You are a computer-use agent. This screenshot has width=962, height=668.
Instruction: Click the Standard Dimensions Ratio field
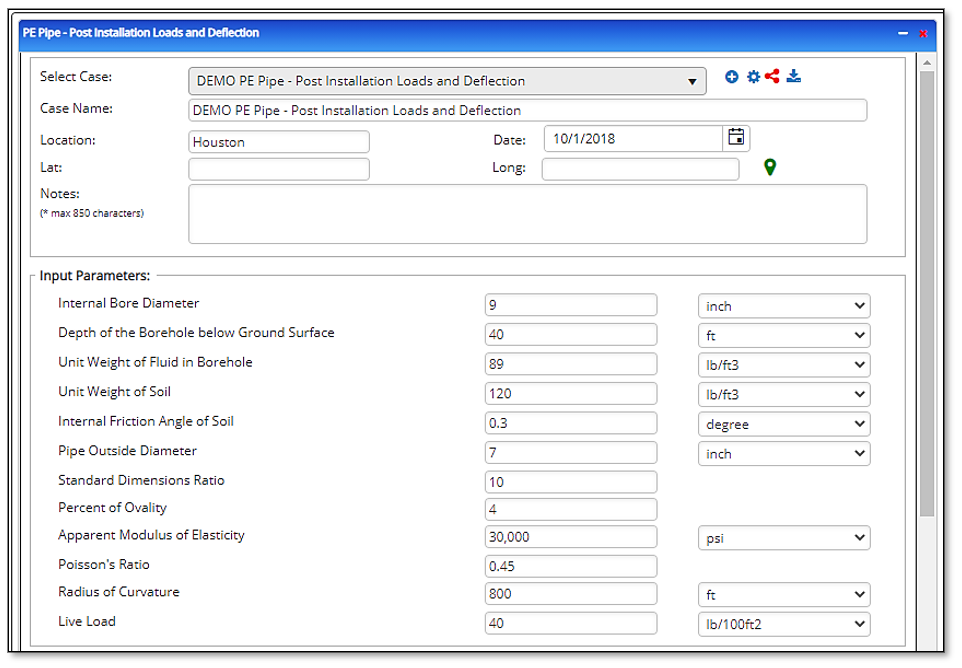pos(570,482)
